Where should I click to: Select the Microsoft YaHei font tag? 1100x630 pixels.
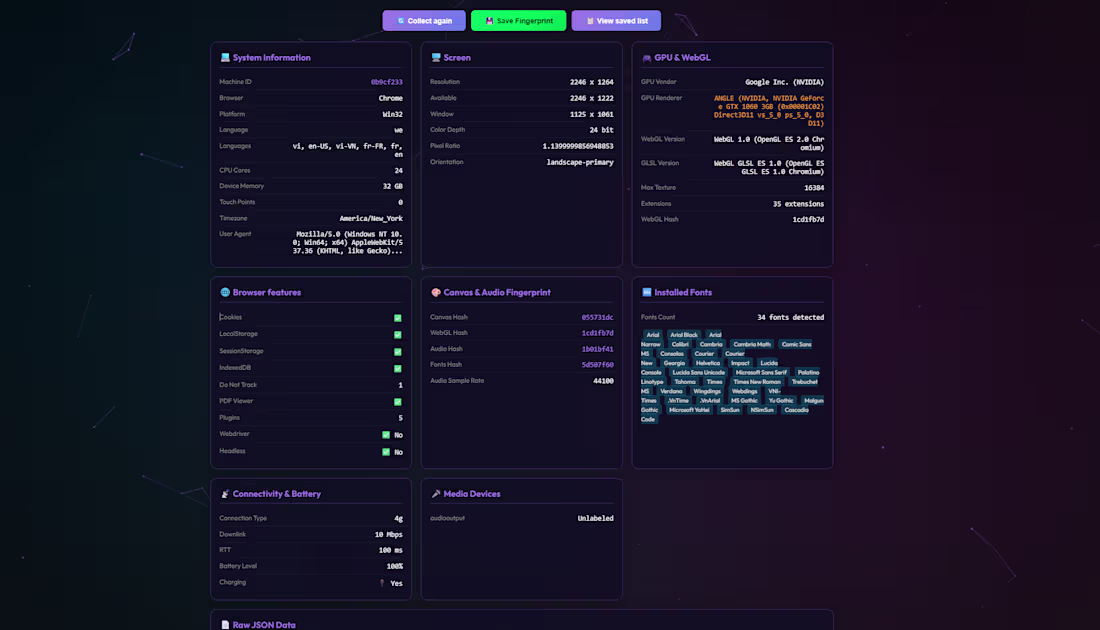point(689,410)
